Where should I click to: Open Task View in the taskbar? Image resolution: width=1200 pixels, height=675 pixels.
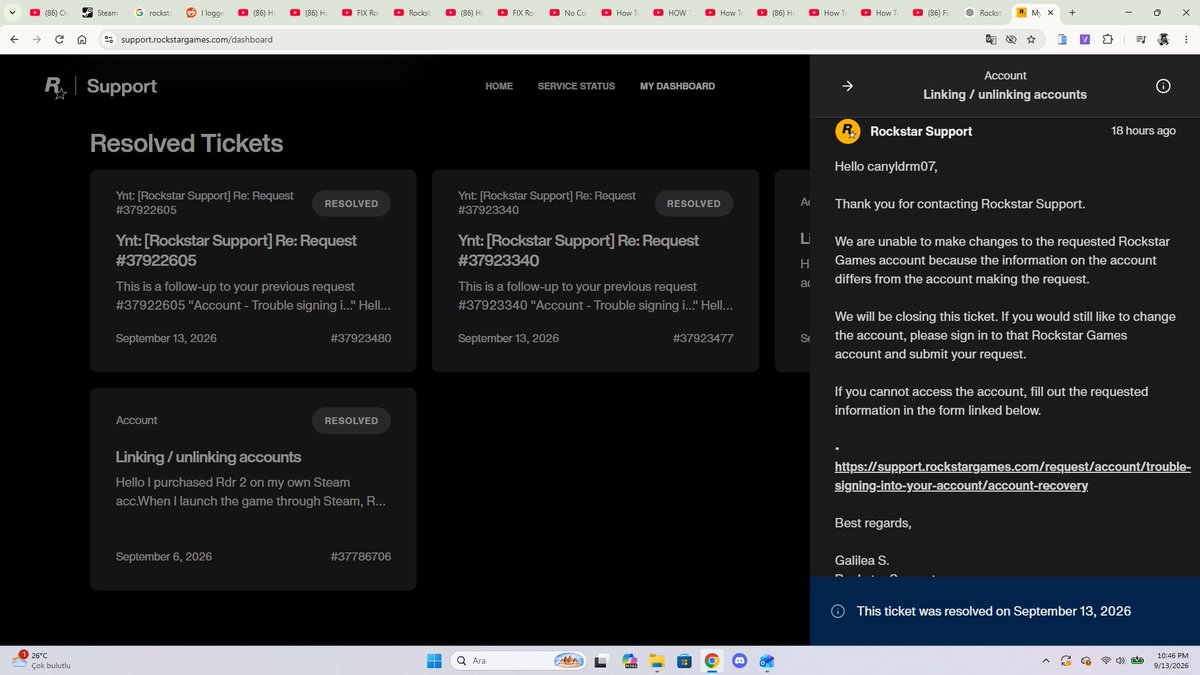click(x=601, y=661)
